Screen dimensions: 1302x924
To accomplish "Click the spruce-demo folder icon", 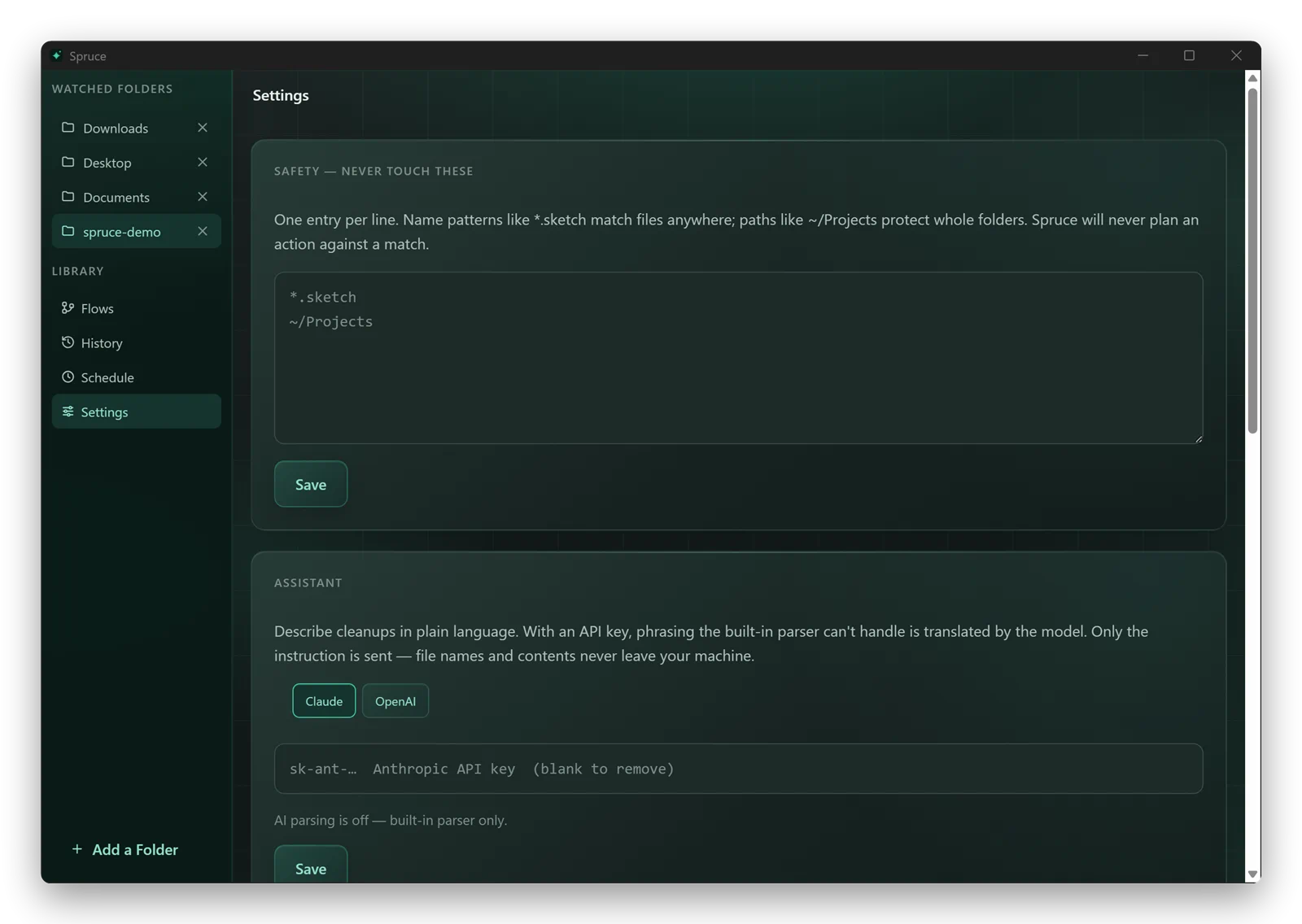I will tap(68, 231).
